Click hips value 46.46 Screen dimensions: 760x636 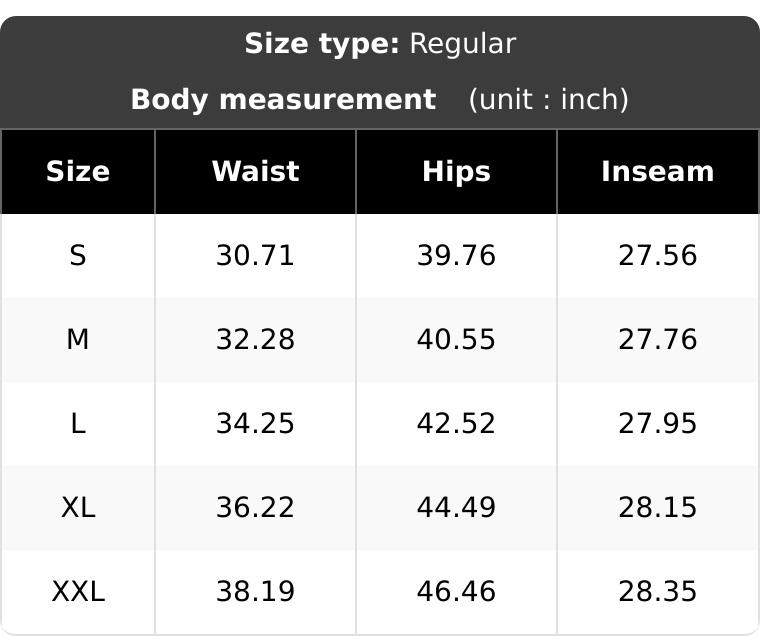coord(456,591)
